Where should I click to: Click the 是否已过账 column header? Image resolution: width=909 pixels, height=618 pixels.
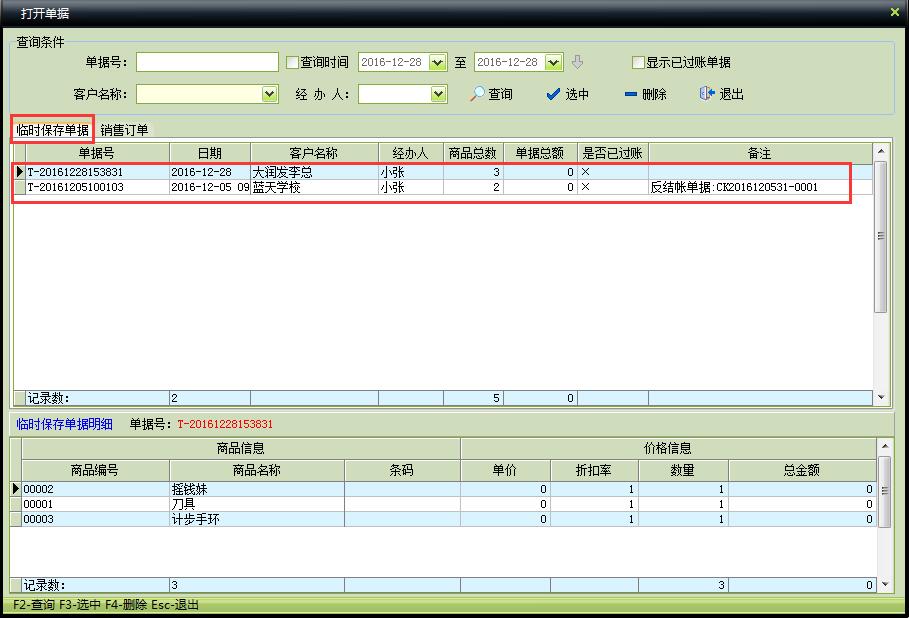613,153
